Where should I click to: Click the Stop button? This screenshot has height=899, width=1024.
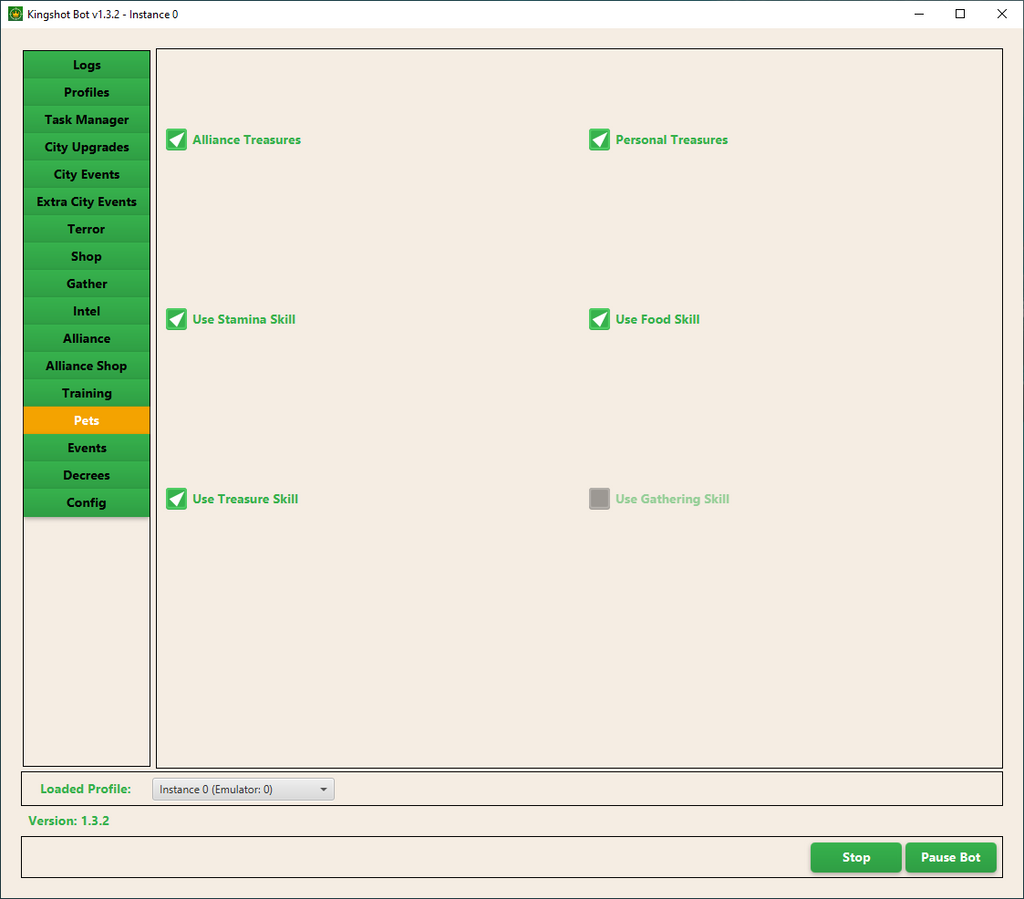(x=856, y=857)
